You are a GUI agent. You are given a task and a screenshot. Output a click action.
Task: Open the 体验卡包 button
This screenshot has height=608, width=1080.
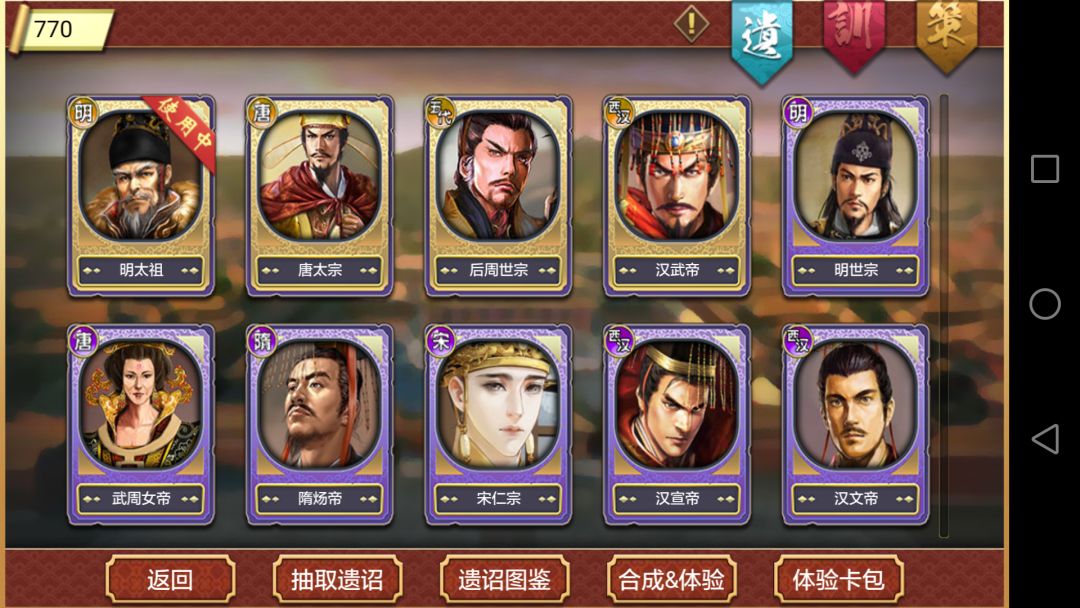coord(839,579)
